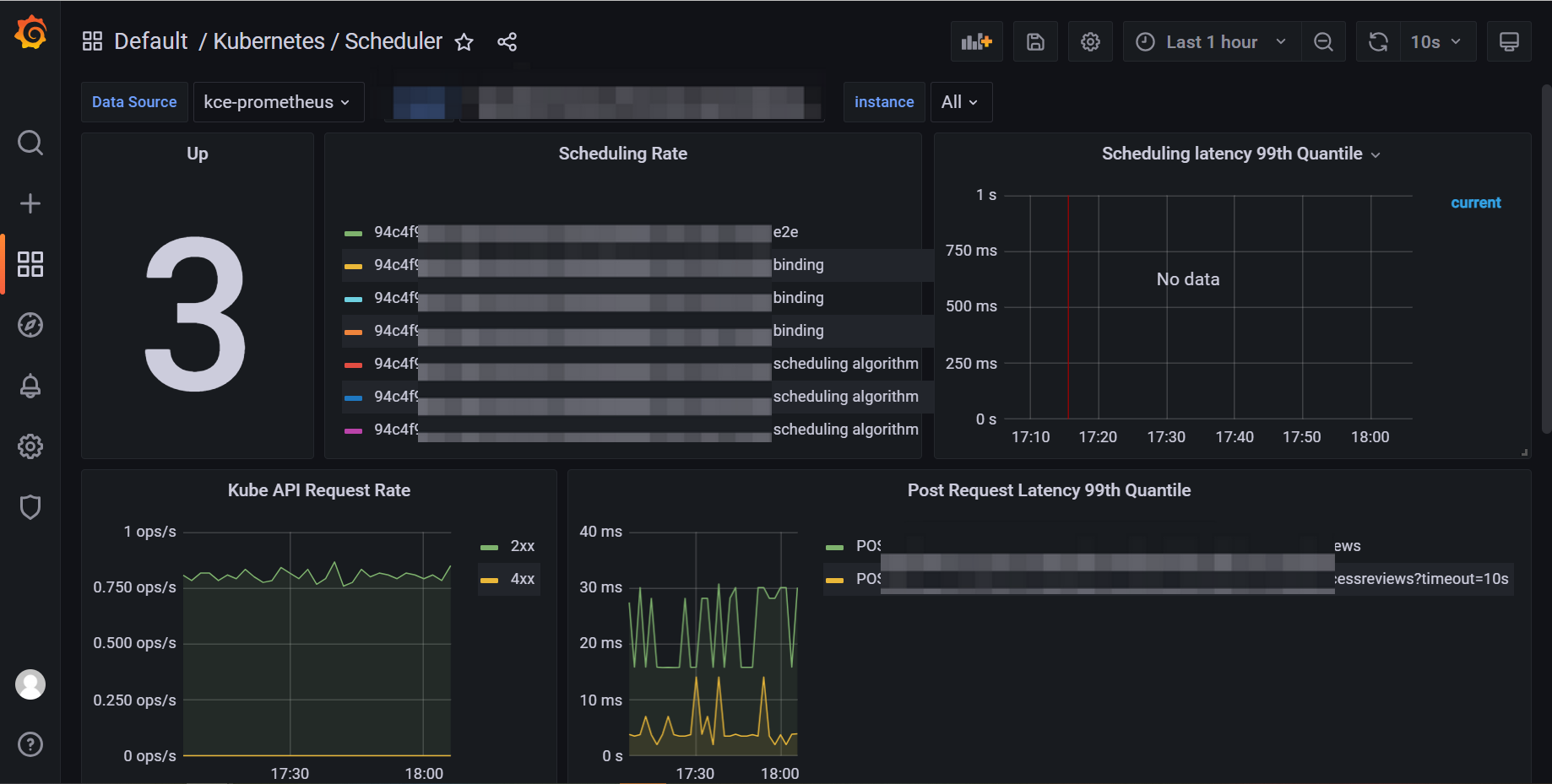
Task: Open the 10s refresh interval dropdown
Action: pos(1435,42)
